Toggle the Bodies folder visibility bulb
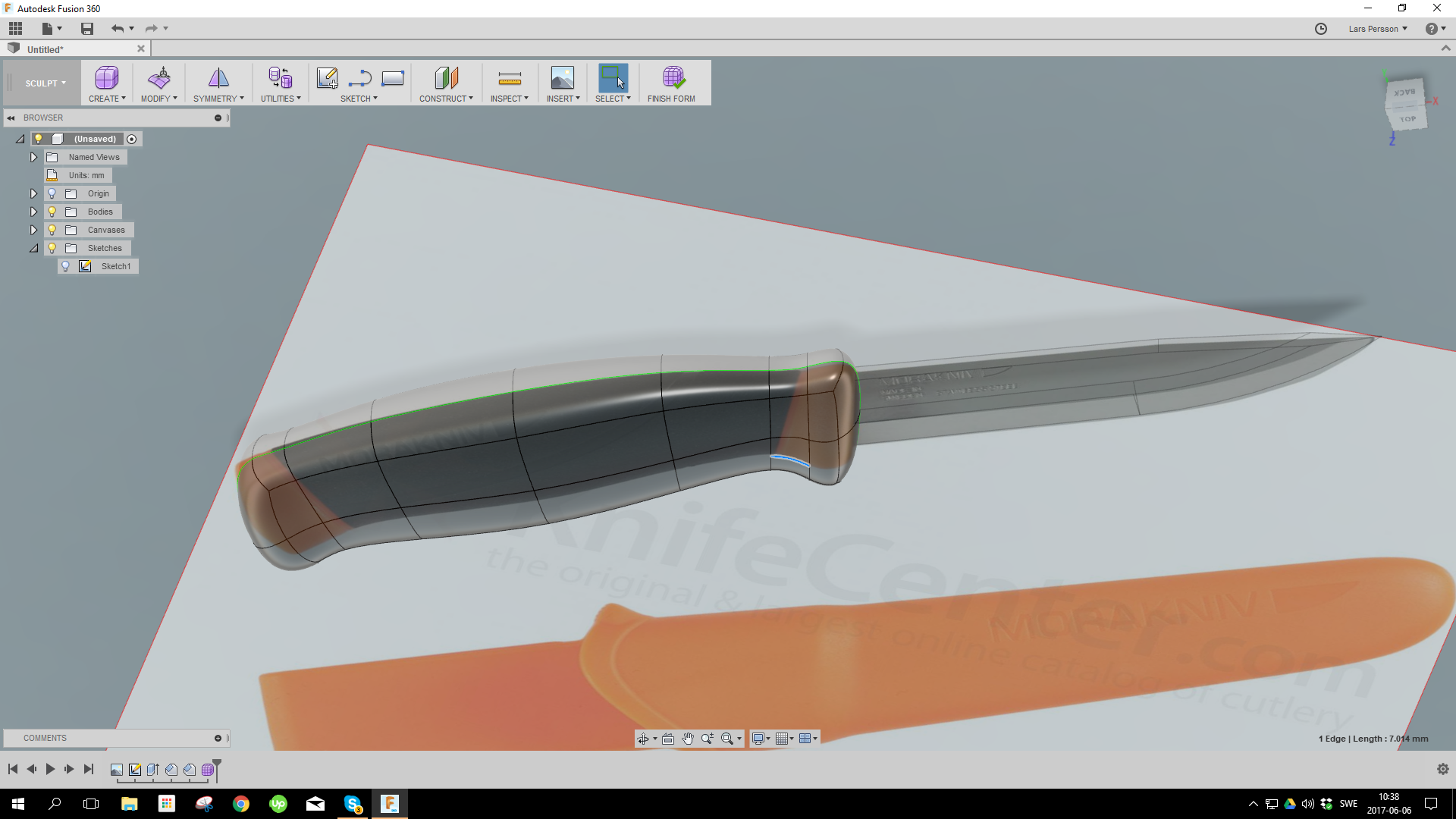This screenshot has height=819, width=1456. 51,212
